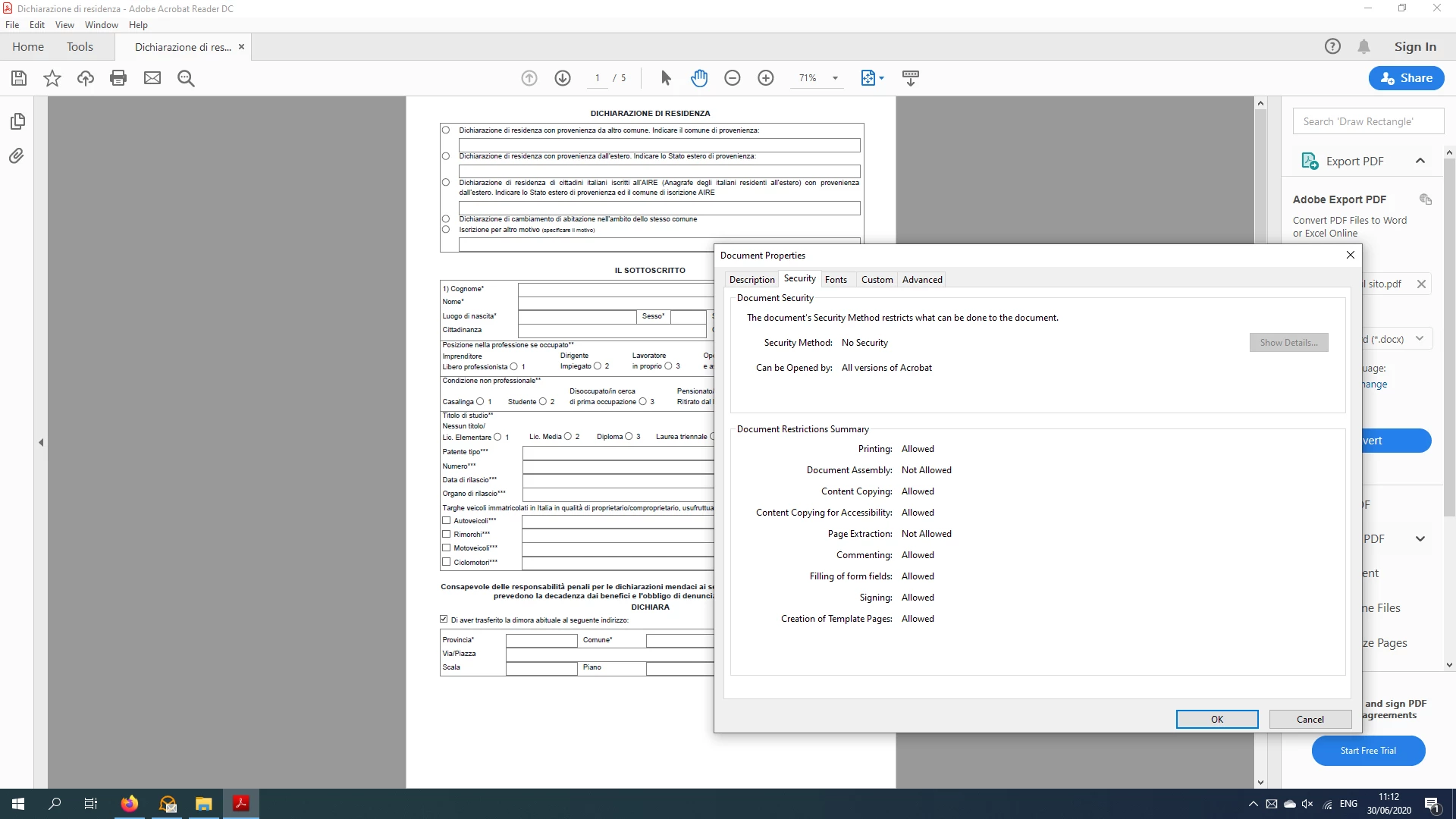Open the Attachments paperclip panel
Viewport: 1456px width, 819px height.
click(17, 156)
